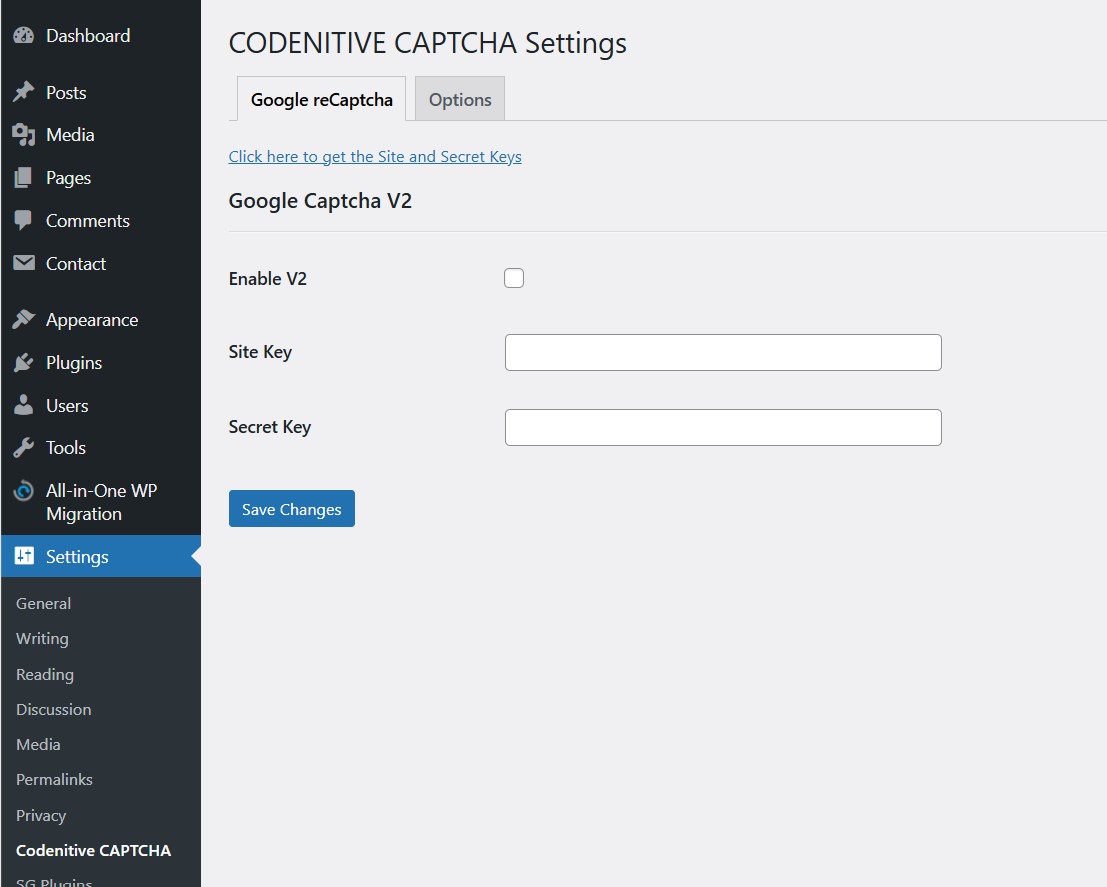Screen dimensions: 1107x887
Task: Click Save Changes button
Action: 292,508
